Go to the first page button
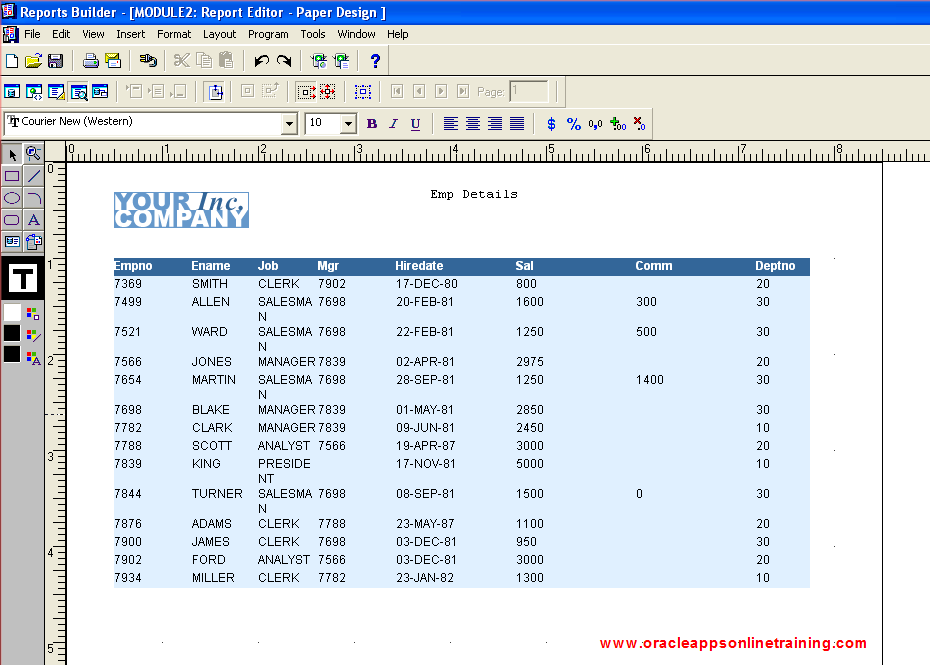This screenshot has height=665, width=930. [397, 91]
